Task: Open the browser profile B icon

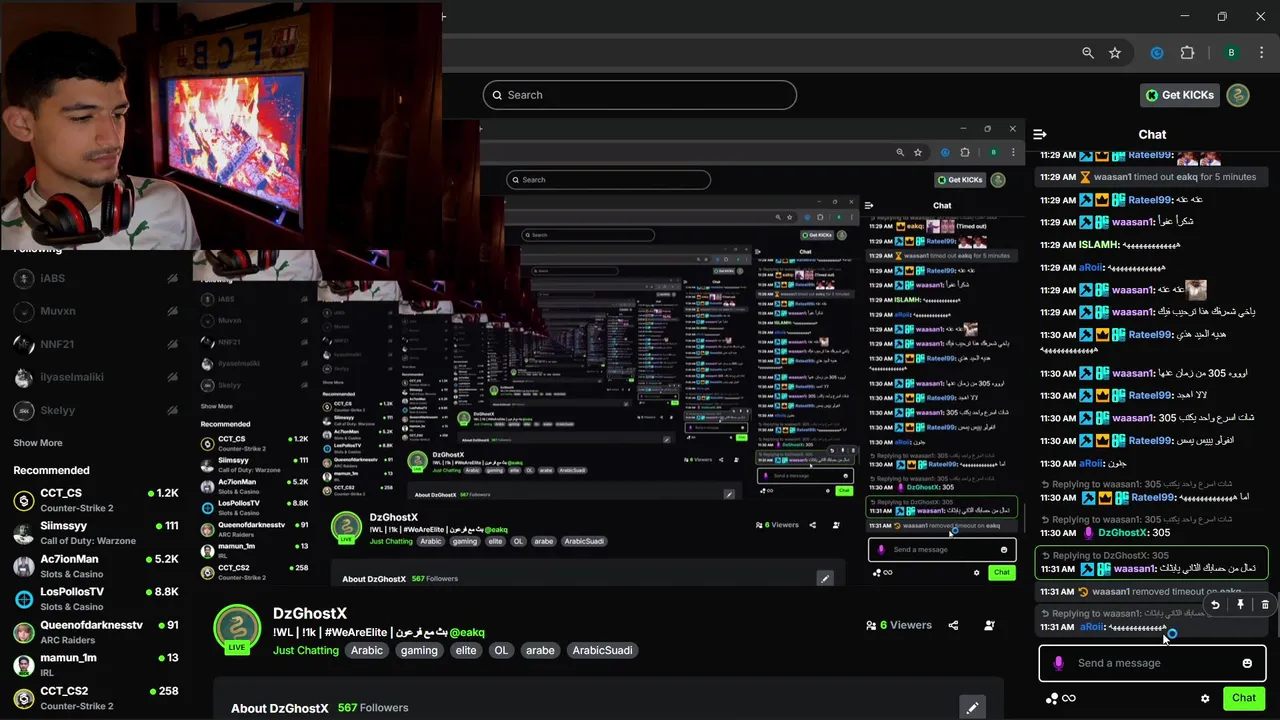Action: click(x=1231, y=53)
